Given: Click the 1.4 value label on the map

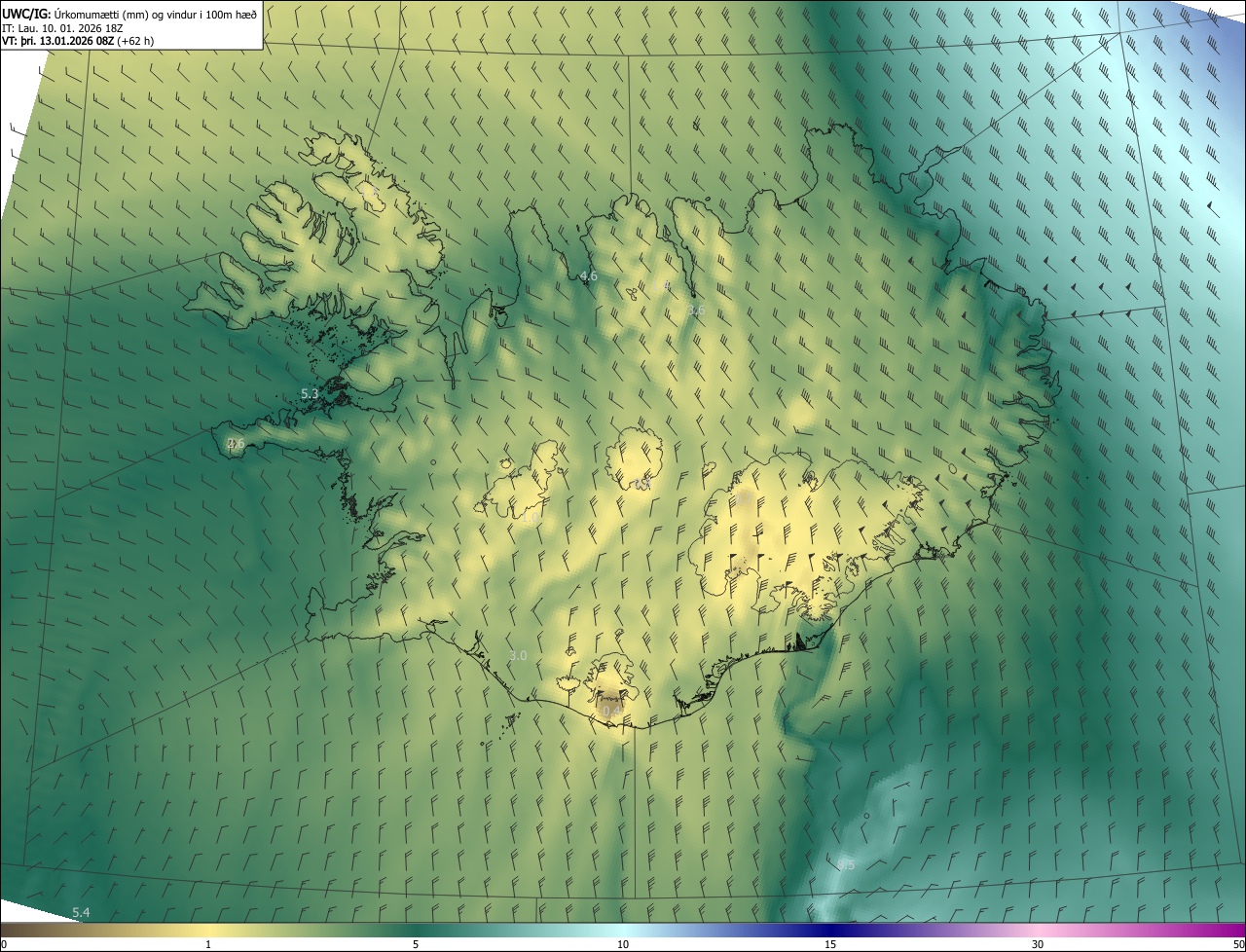Looking at the screenshot, I should coord(662,286).
